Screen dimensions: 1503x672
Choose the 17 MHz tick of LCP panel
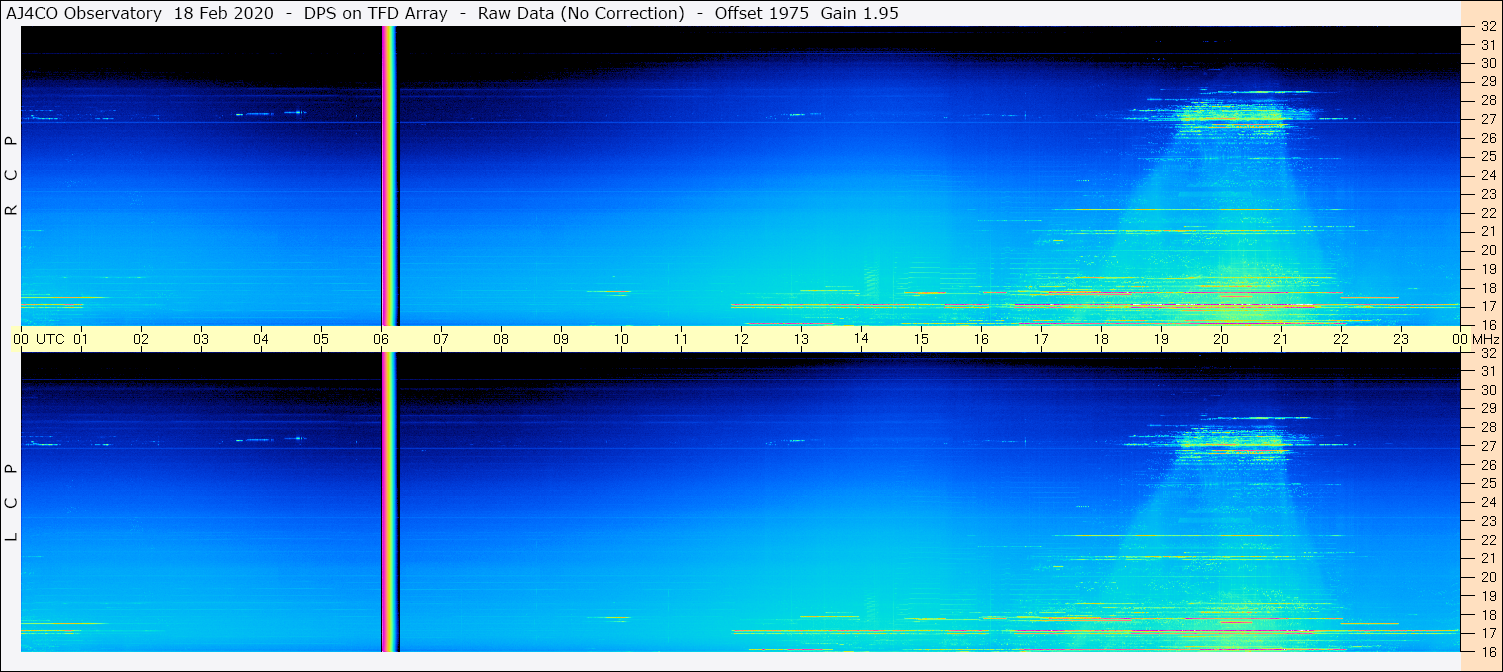pyautogui.click(x=1488, y=633)
